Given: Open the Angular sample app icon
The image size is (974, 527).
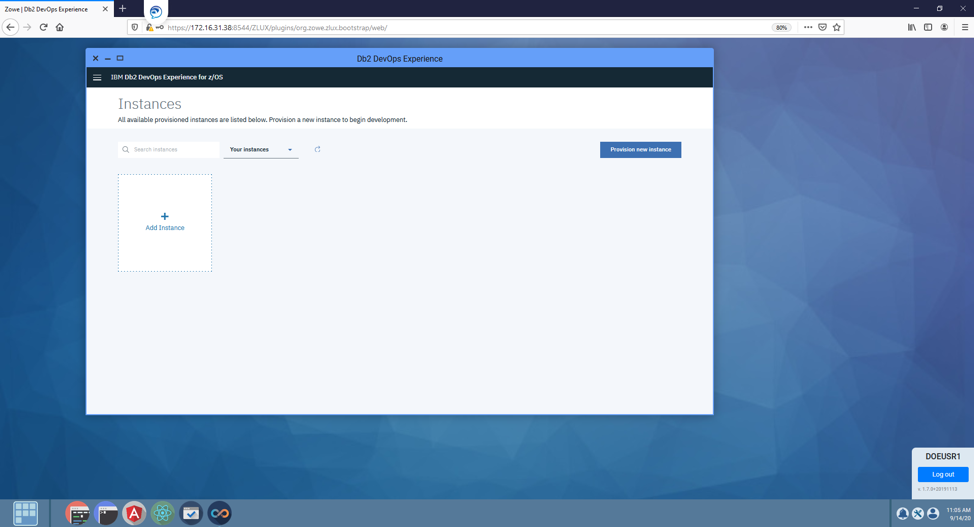Looking at the screenshot, I should [134, 513].
